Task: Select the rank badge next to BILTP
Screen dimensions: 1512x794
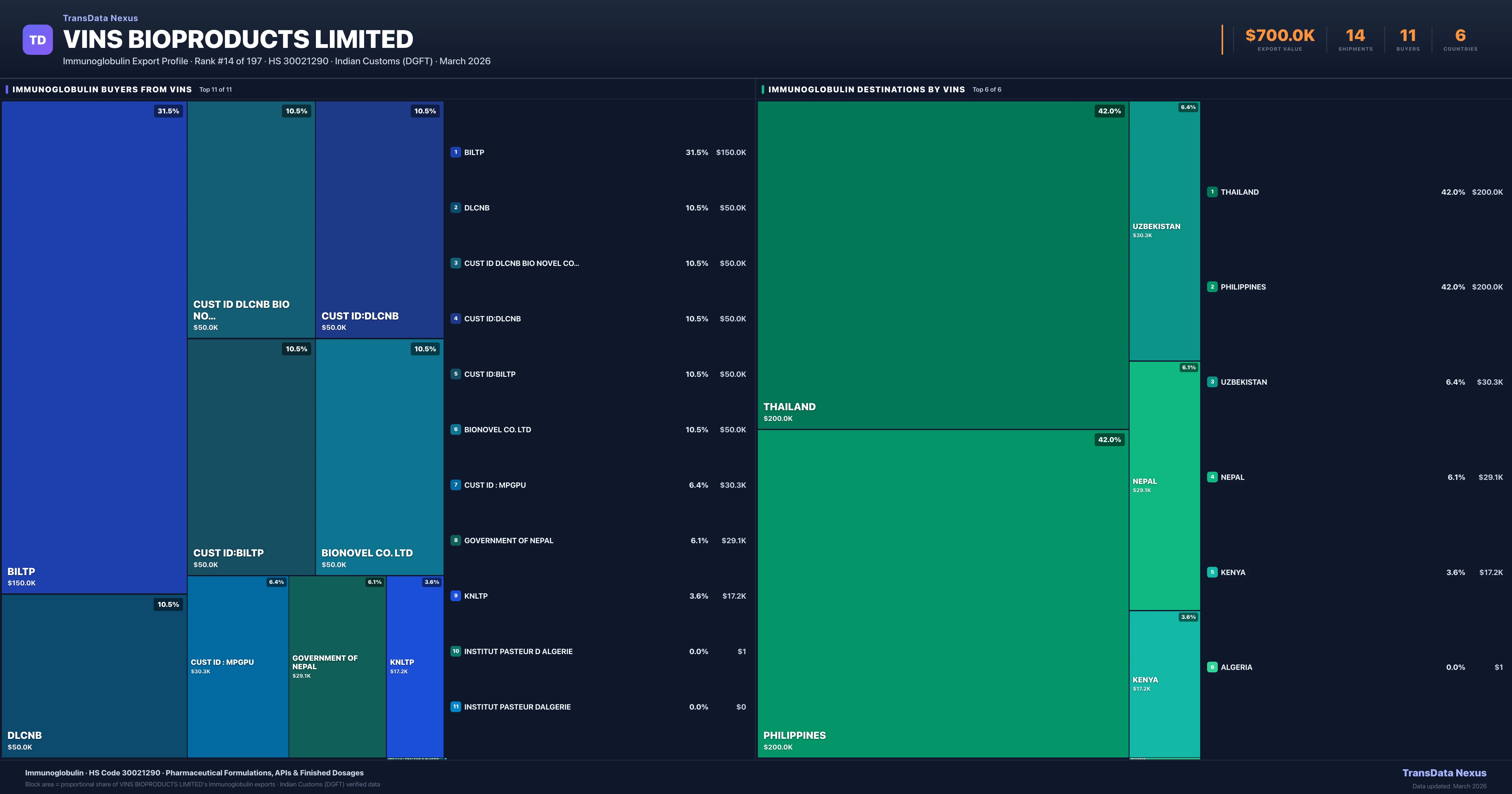Action: (455, 152)
